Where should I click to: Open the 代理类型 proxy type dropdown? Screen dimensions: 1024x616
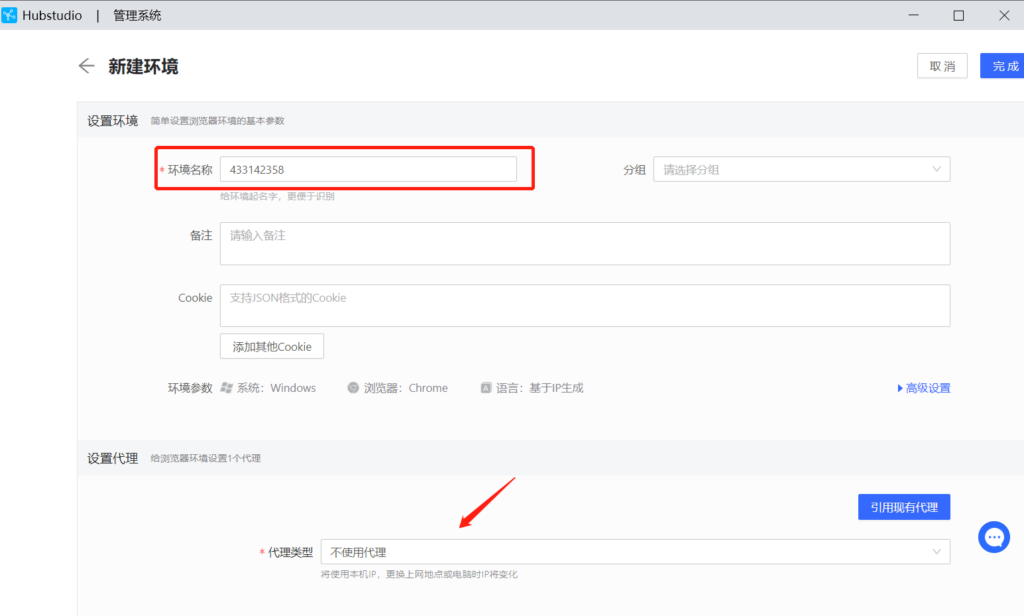(x=635, y=551)
